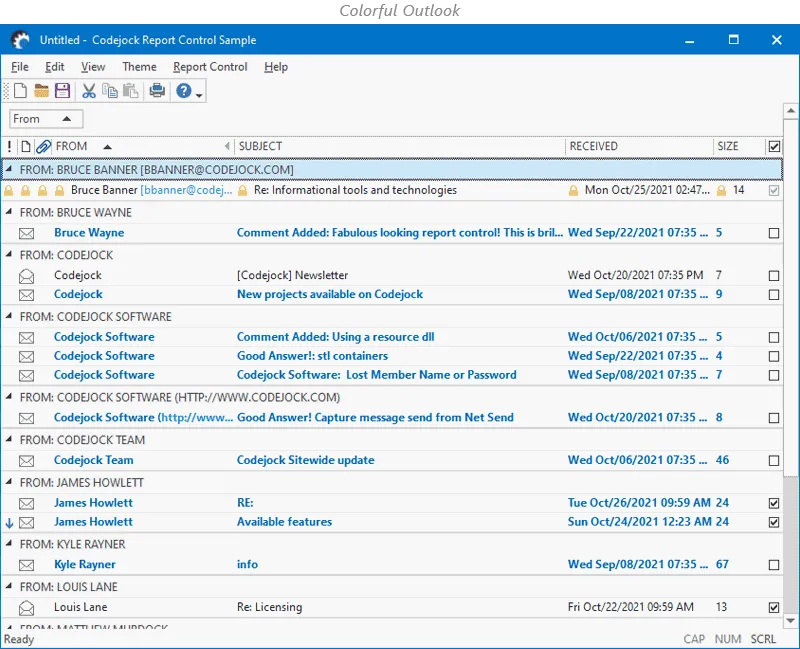Sort by the RECEIVED column header
The width and height of the screenshot is (800, 649).
coord(639,147)
